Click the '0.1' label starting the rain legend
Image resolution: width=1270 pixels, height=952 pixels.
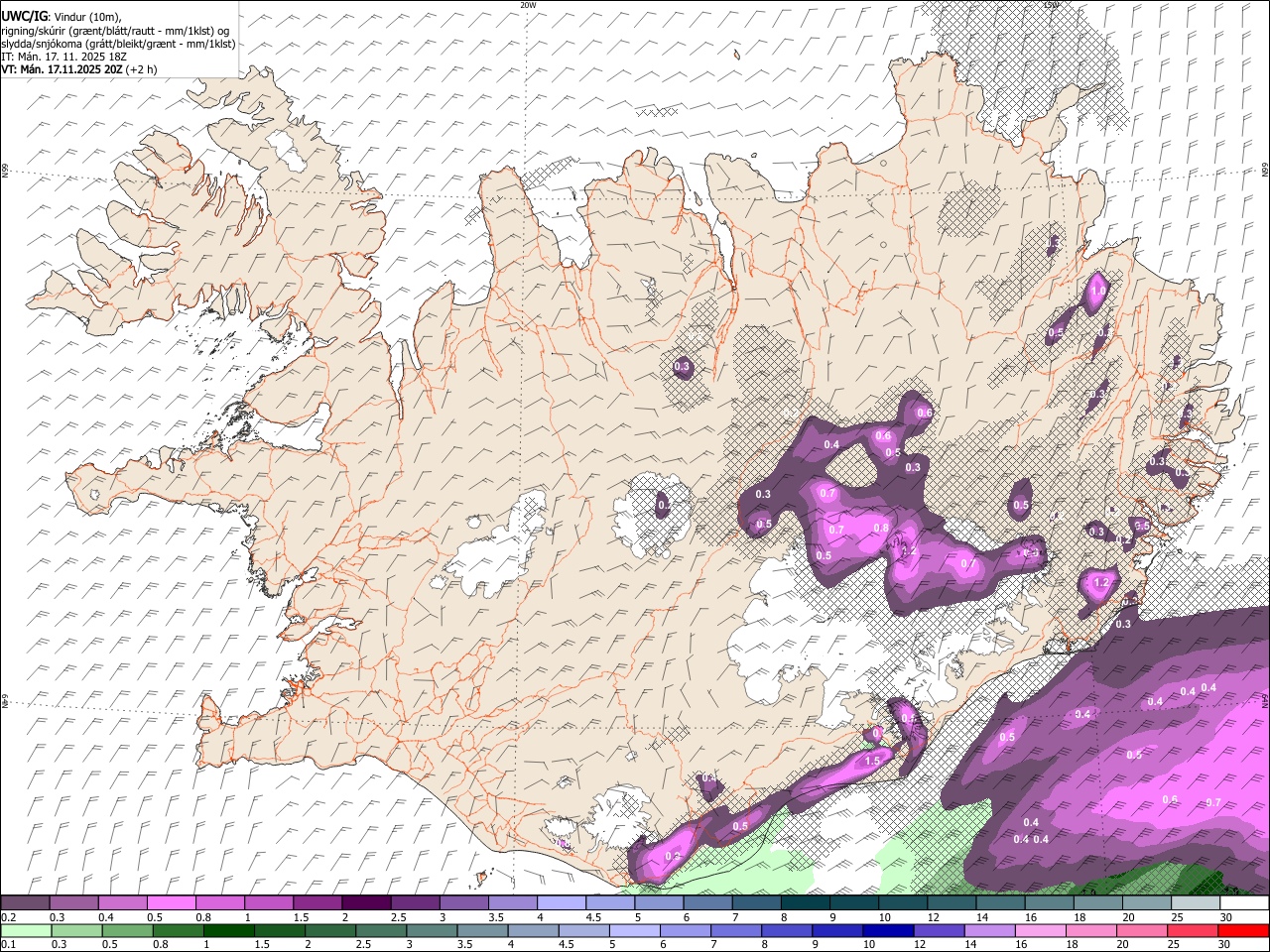[8, 944]
